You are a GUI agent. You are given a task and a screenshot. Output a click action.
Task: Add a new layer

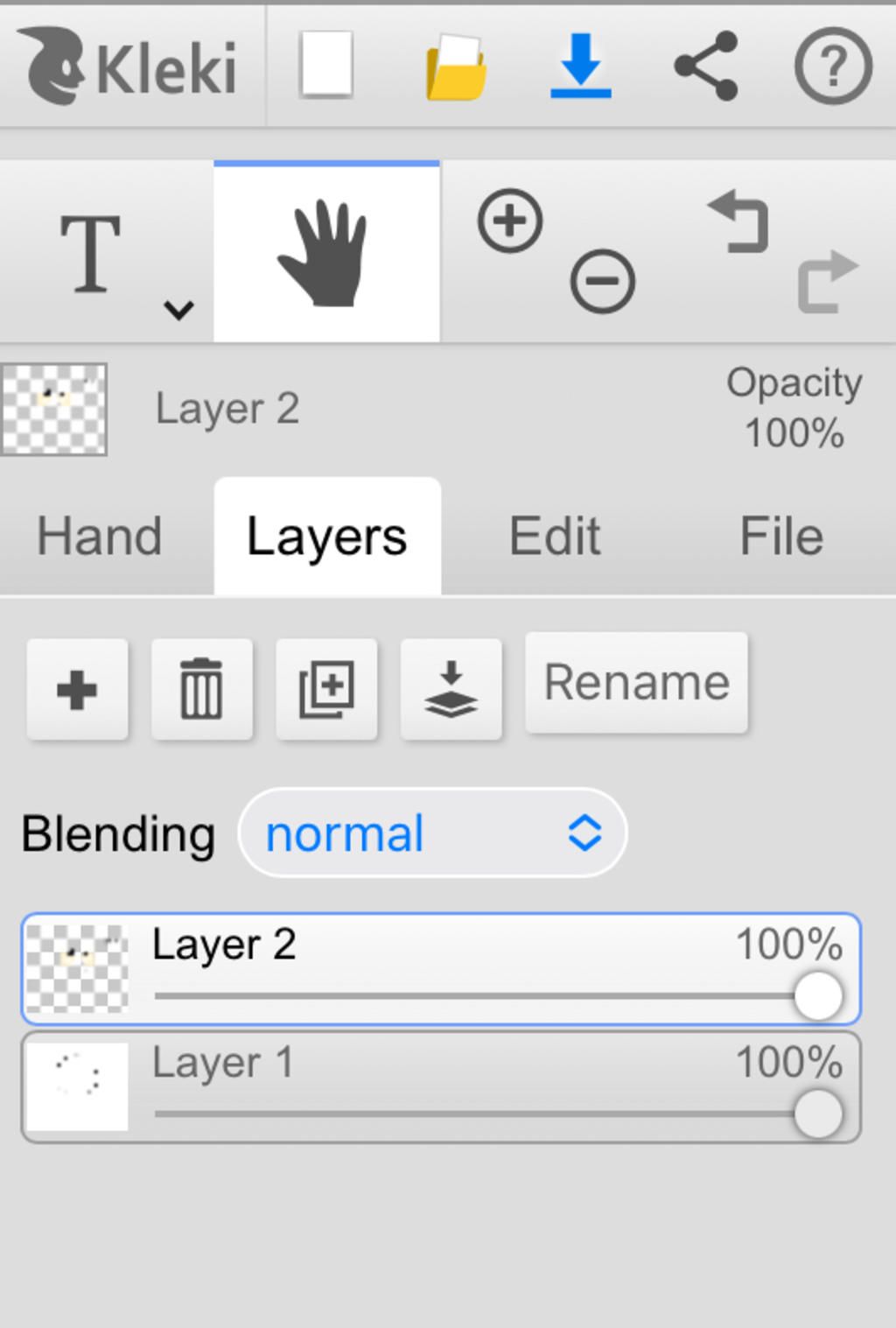click(x=77, y=690)
